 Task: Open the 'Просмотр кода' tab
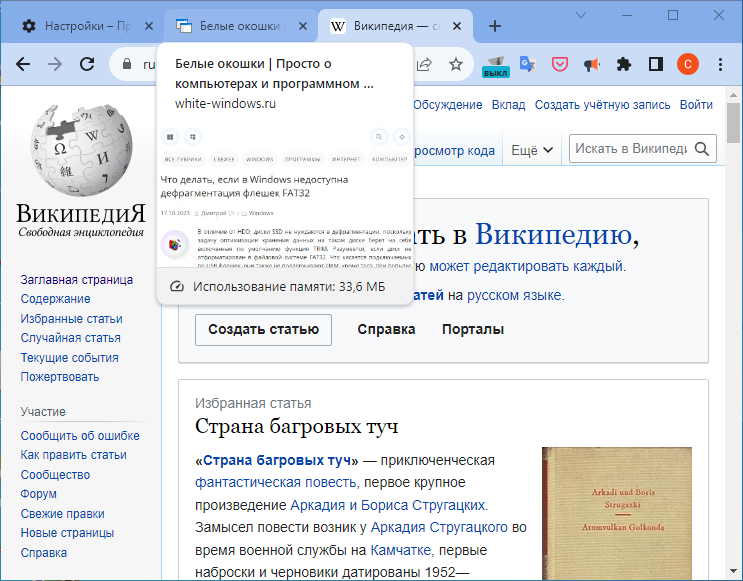[x=453, y=151]
